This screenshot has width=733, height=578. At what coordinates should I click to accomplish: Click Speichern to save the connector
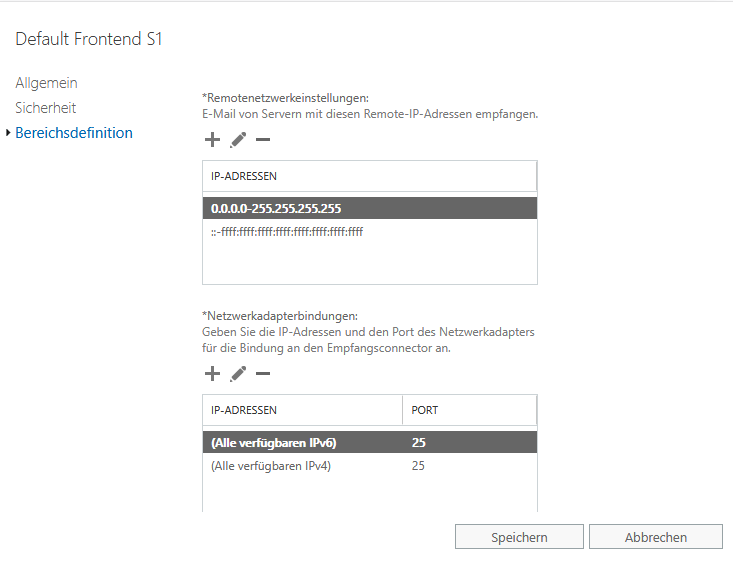point(519,537)
